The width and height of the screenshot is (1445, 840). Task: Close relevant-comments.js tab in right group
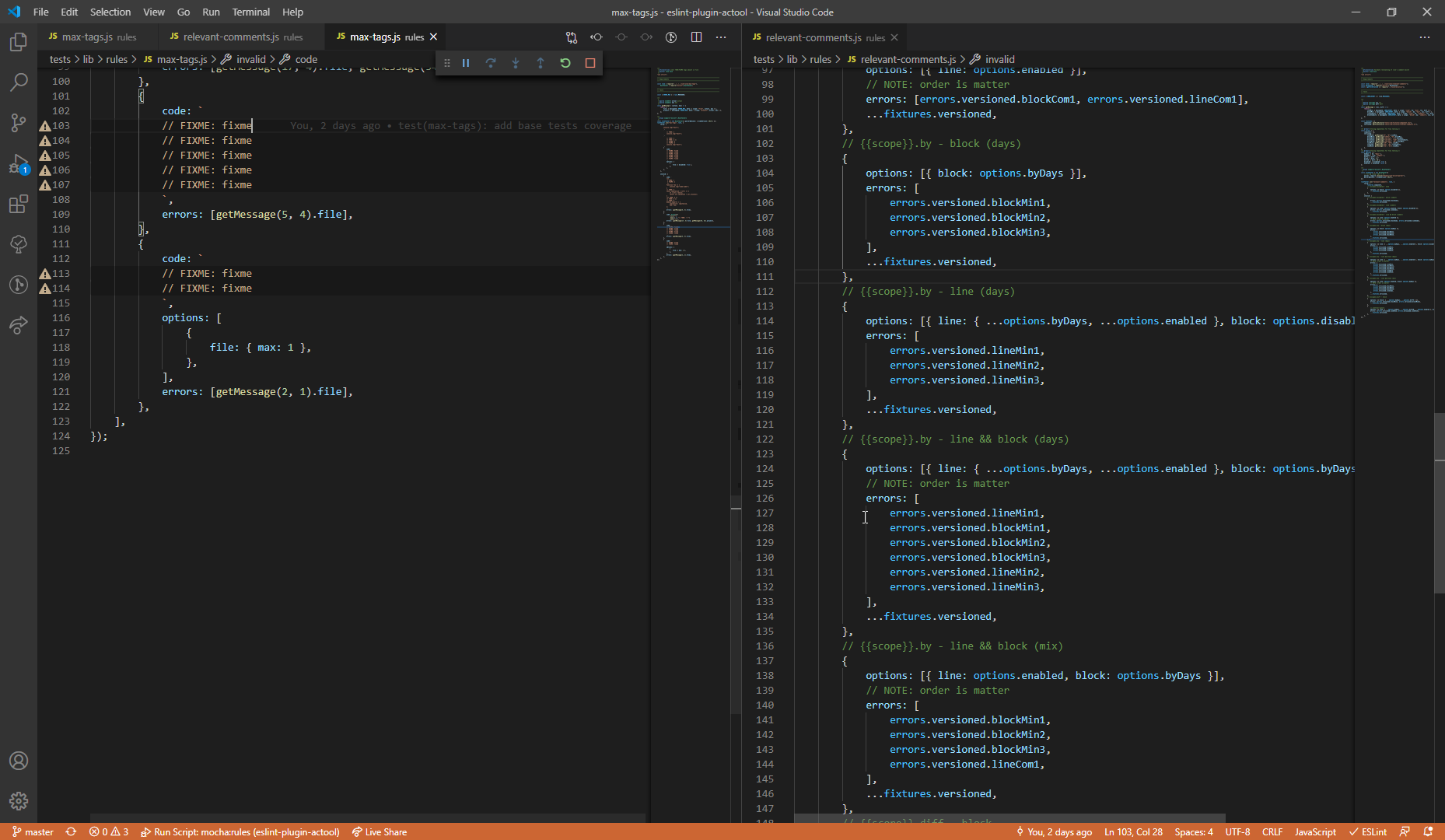point(894,37)
